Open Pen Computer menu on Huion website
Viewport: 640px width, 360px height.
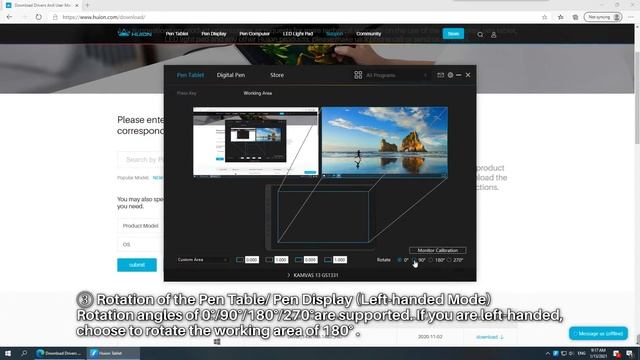click(254, 34)
